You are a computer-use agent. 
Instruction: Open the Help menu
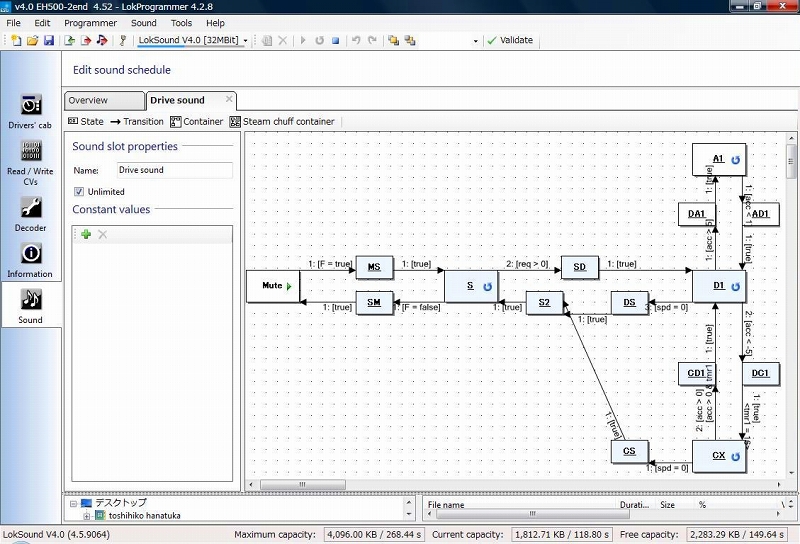[215, 23]
